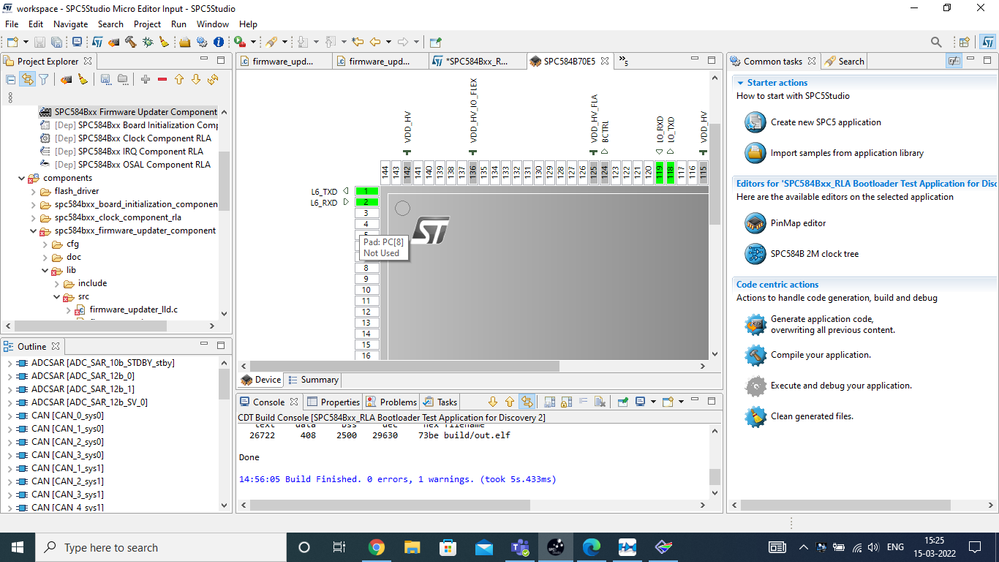Click the console scroll-up yellow arrow icon
Screen dimensions: 999x562
tap(510, 402)
